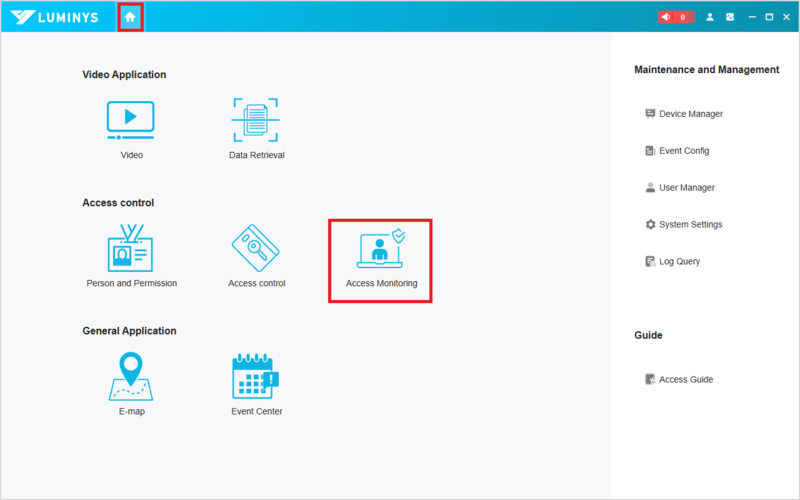Click the Video Application heading
The image size is (800, 500).
pyautogui.click(x=124, y=74)
